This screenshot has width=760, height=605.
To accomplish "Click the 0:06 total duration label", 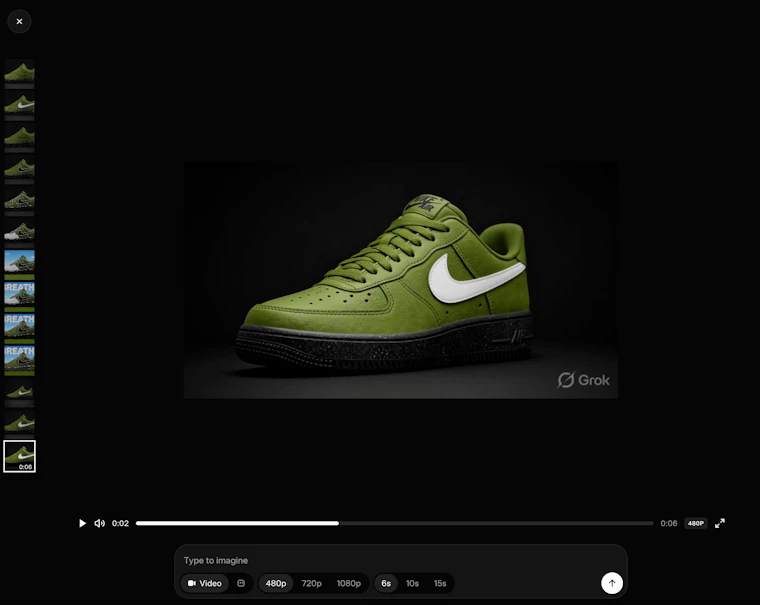I will (x=668, y=523).
